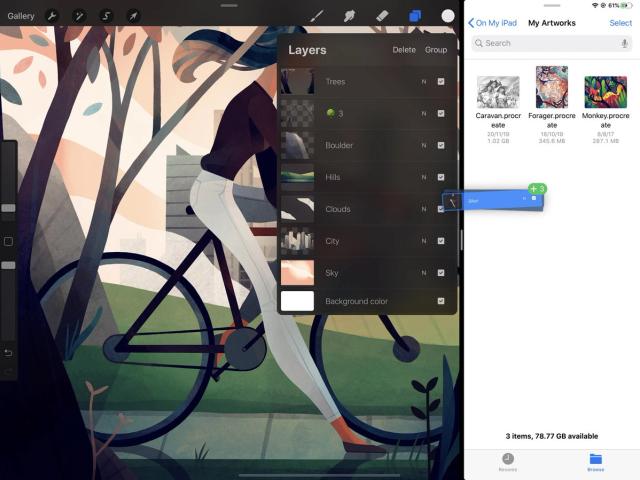This screenshot has height=480, width=640.
Task: Select the City layer thumbnail
Action: click(298, 241)
